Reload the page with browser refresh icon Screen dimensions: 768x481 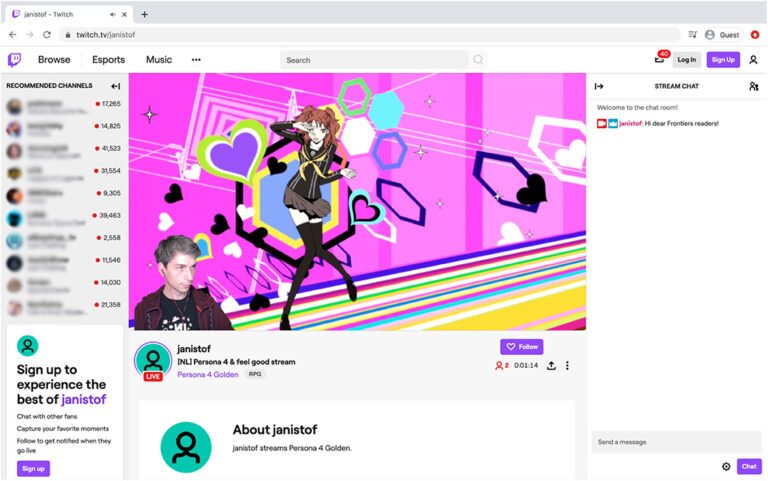47,34
